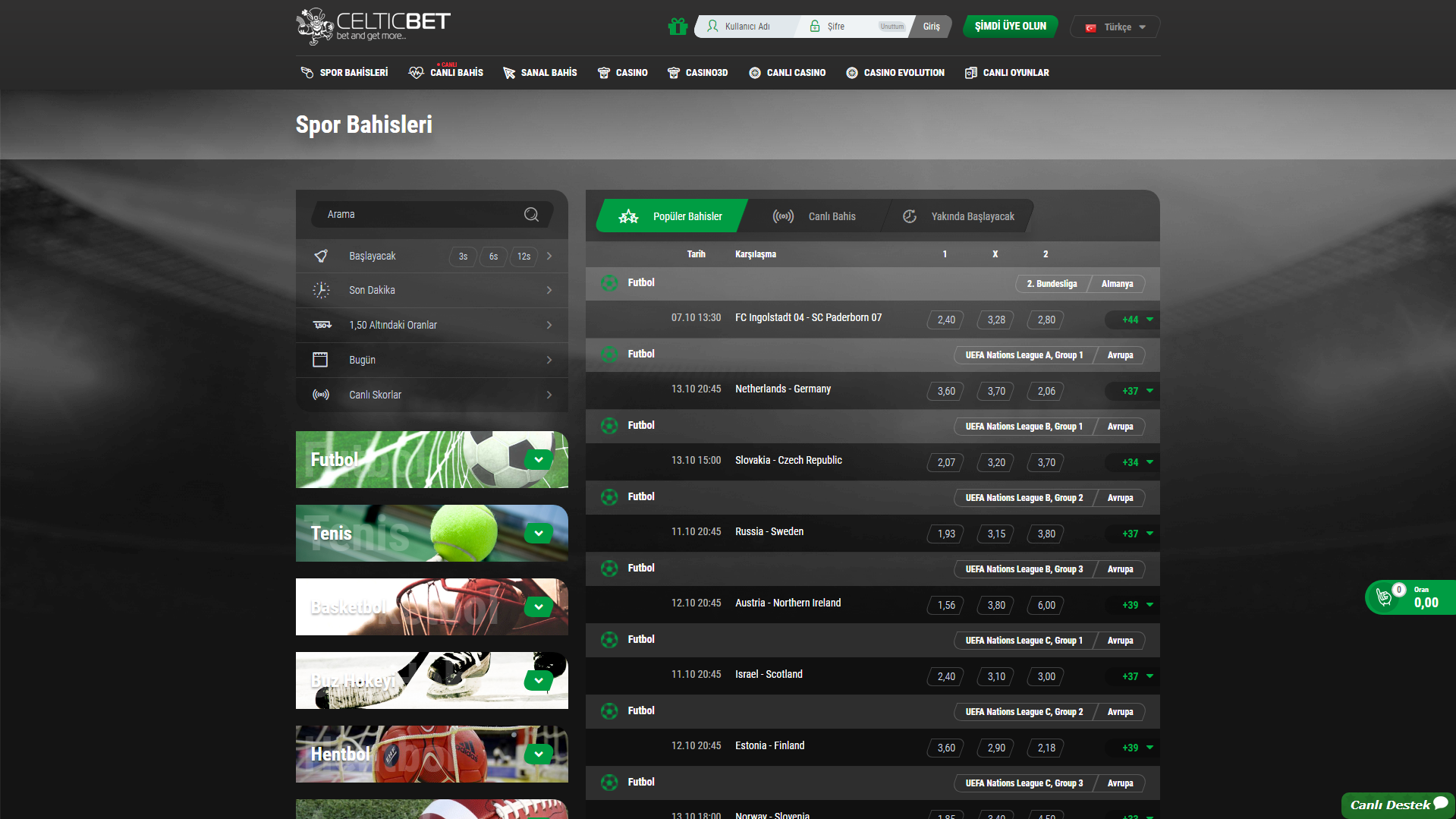The image size is (1456, 819).
Task: Pick odds 2,06 for Germany win
Action: pyautogui.click(x=1046, y=391)
